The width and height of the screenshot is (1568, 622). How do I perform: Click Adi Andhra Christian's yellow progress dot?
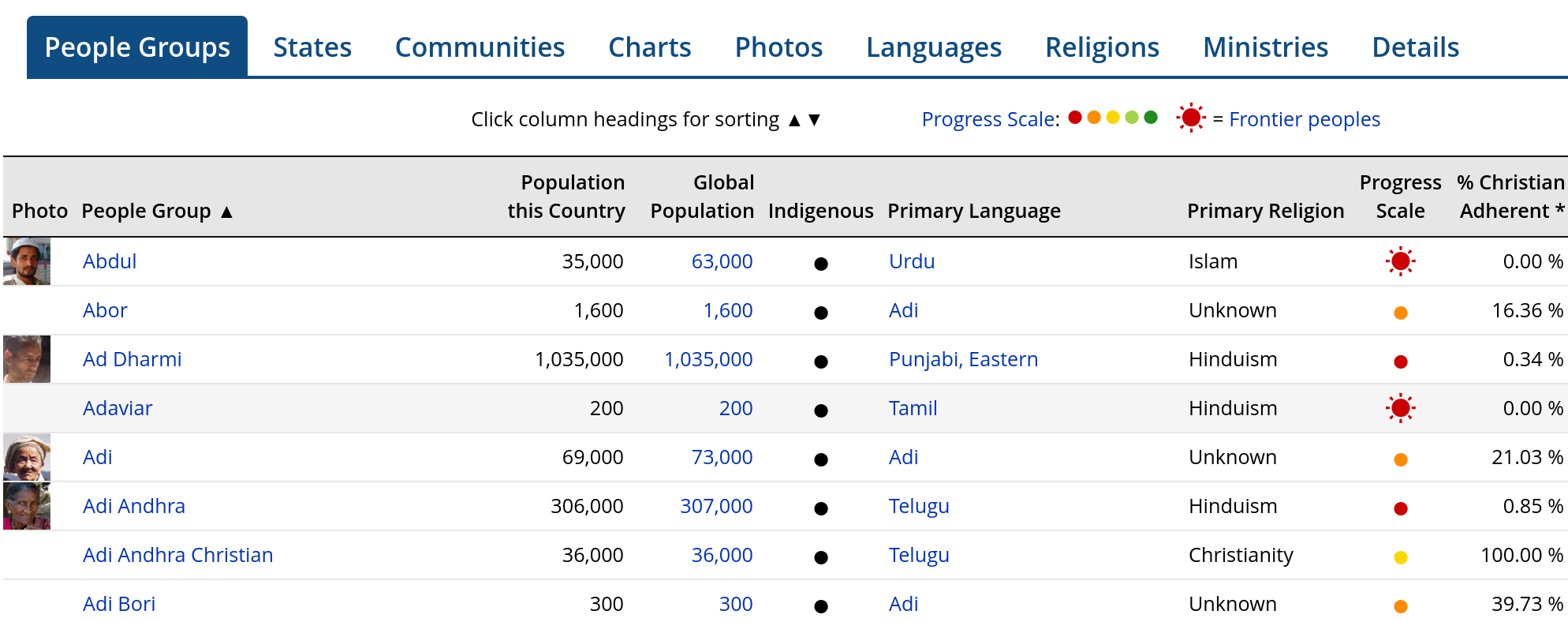coord(1400,557)
